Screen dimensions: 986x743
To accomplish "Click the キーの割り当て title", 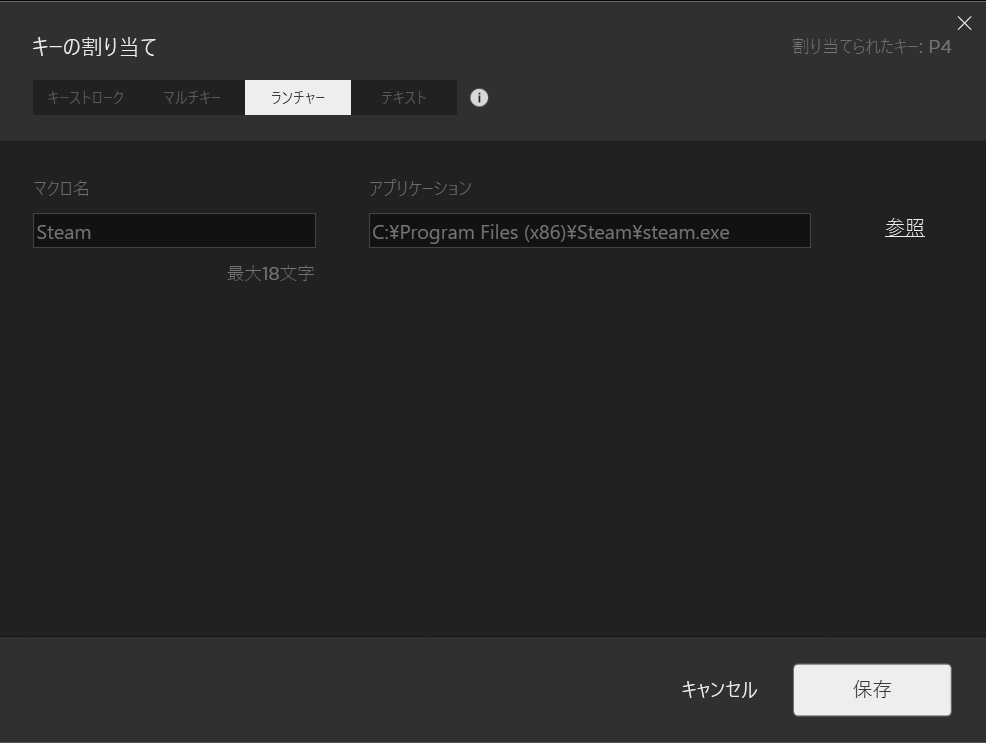I will (x=94, y=47).
